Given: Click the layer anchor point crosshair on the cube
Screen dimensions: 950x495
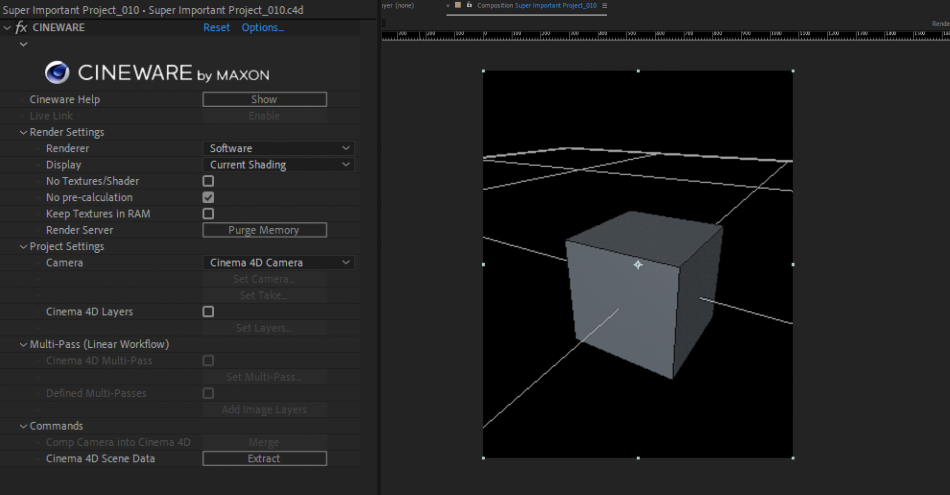Looking at the screenshot, I should [638, 265].
